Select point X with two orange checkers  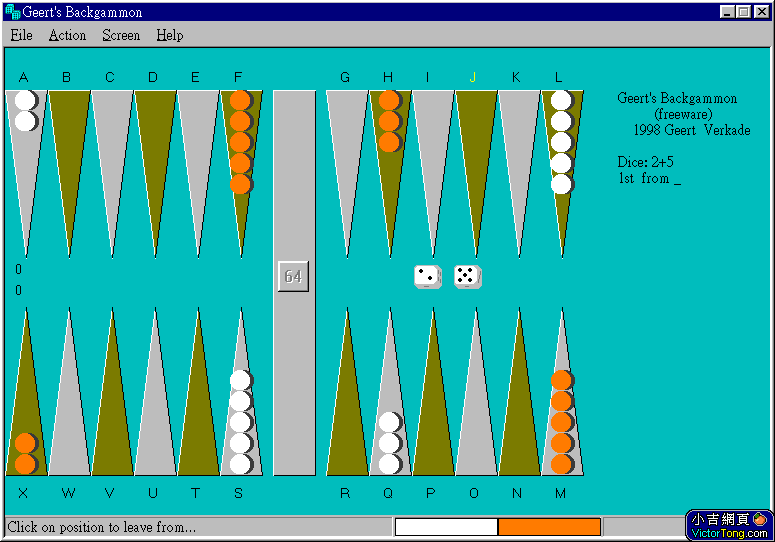(x=26, y=391)
